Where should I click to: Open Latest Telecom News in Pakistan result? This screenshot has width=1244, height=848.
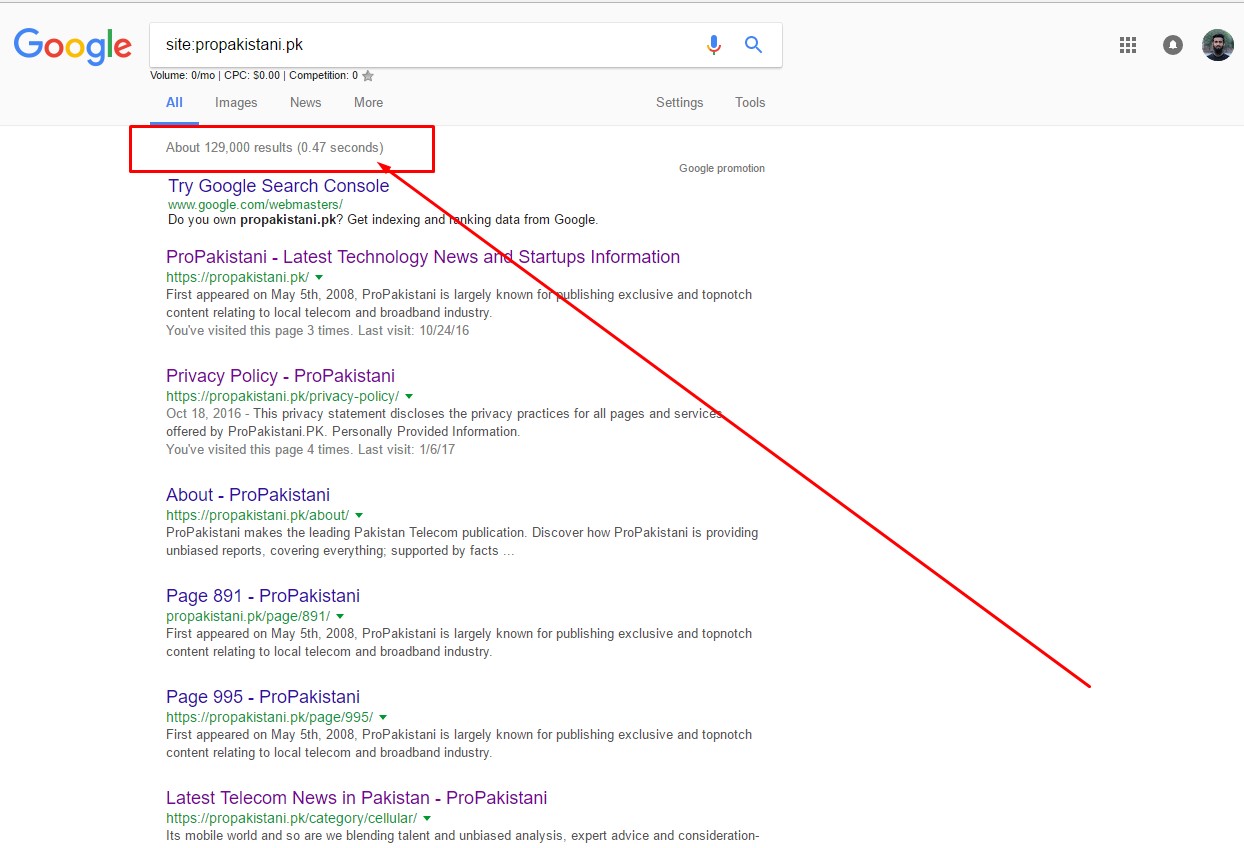click(356, 797)
